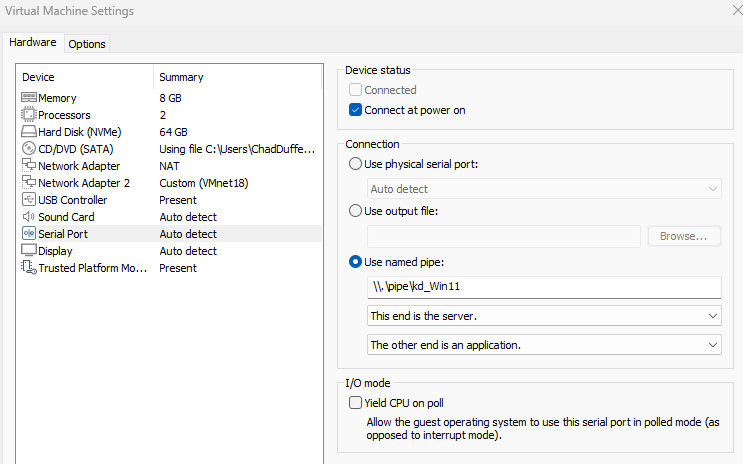Viewport: 743px width, 464px height.
Task: Select Use physical serial port option
Action: (355, 164)
